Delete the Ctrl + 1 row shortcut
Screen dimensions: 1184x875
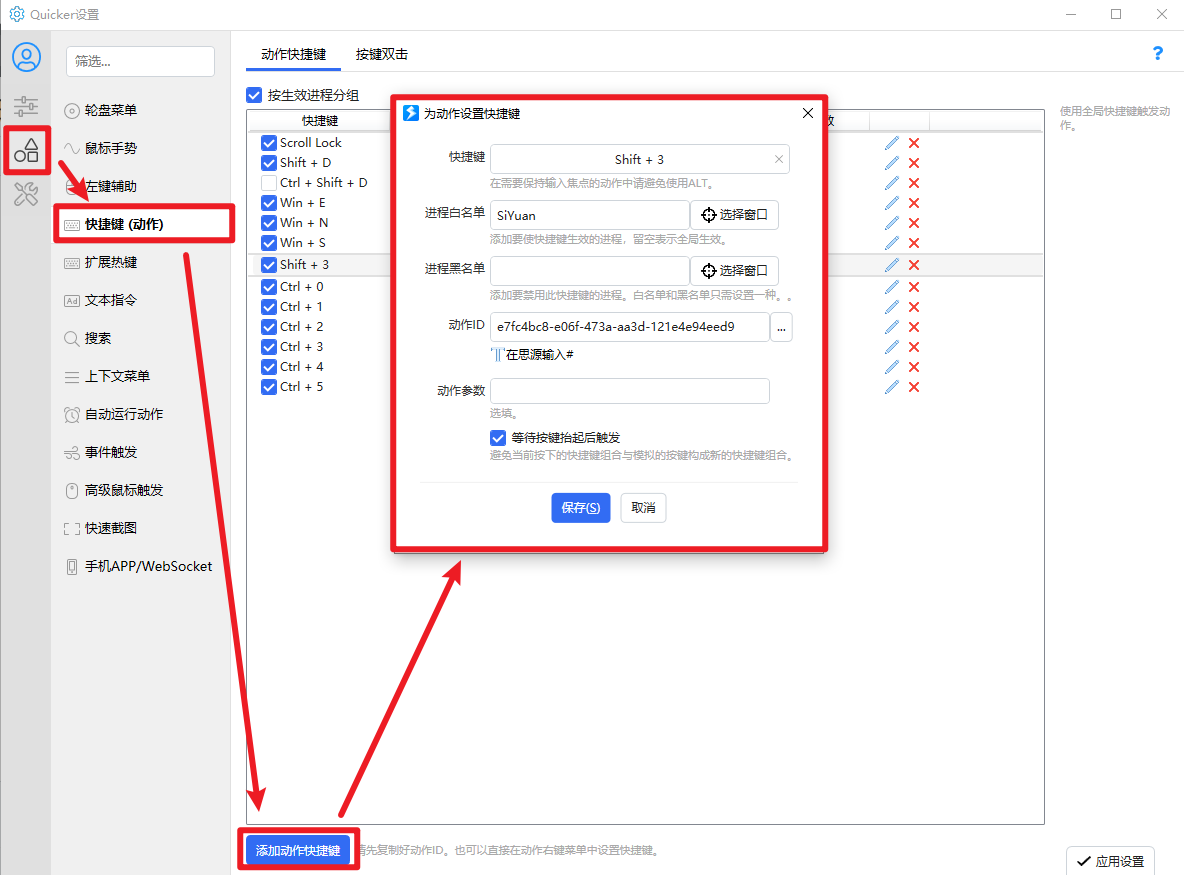pyautogui.click(x=914, y=307)
